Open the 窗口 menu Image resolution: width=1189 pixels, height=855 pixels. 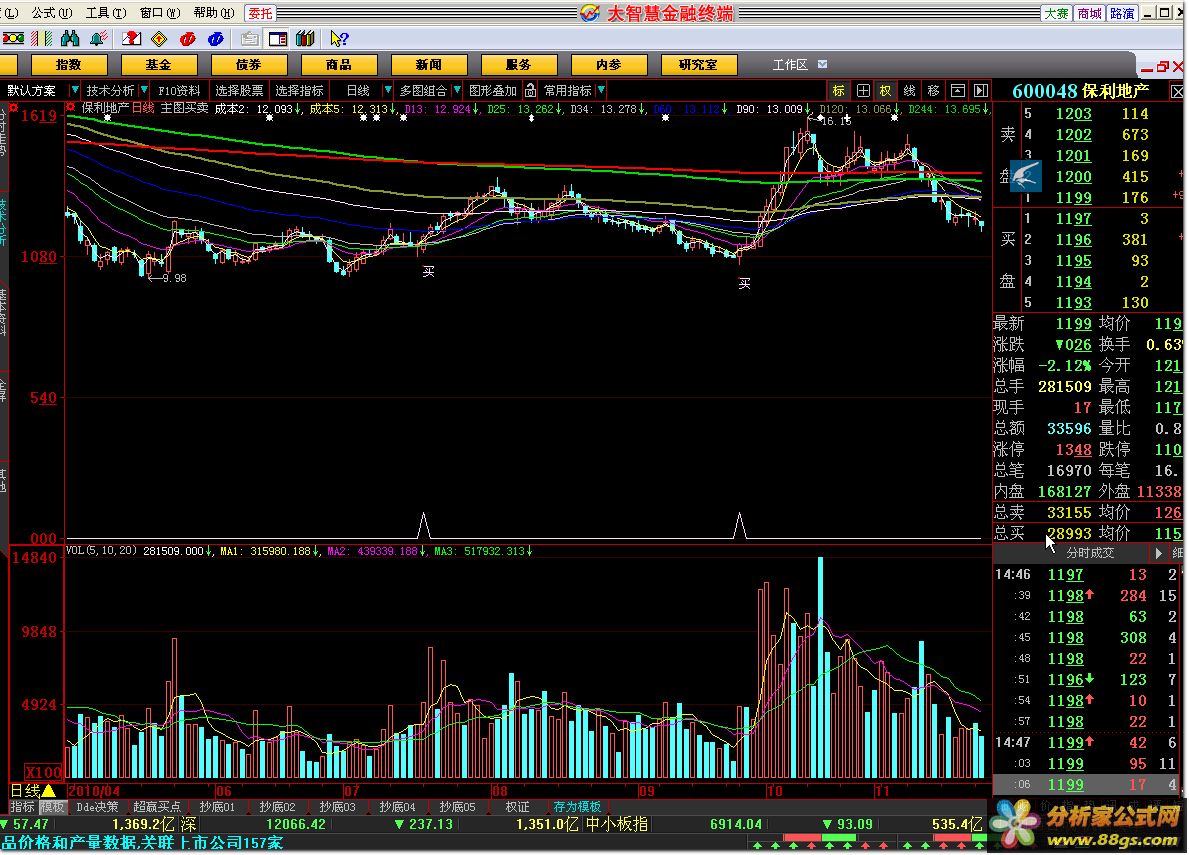(159, 13)
